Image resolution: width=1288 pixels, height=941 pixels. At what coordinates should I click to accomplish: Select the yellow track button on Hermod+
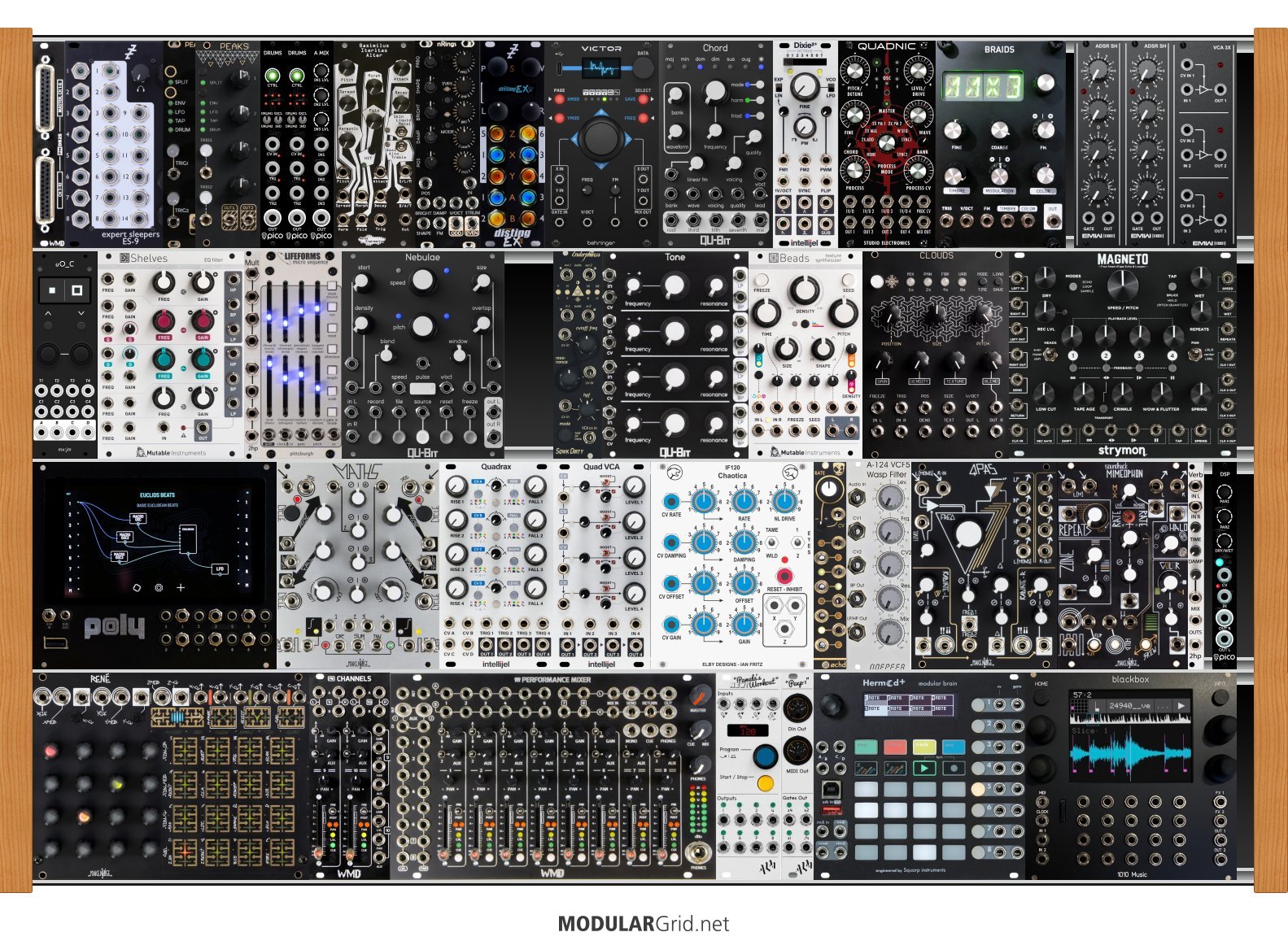coord(924,746)
